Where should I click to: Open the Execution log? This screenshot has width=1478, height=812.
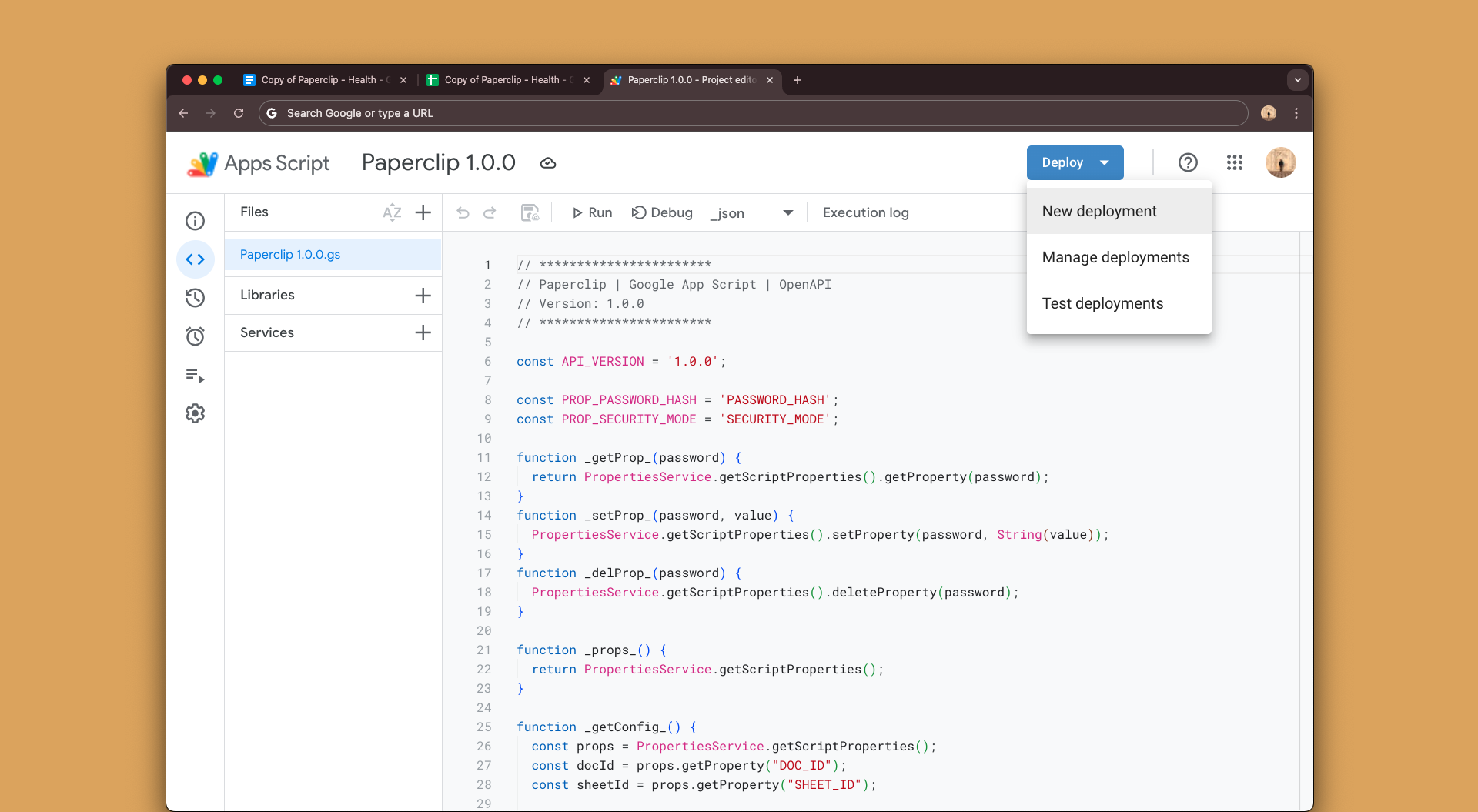coord(865,212)
